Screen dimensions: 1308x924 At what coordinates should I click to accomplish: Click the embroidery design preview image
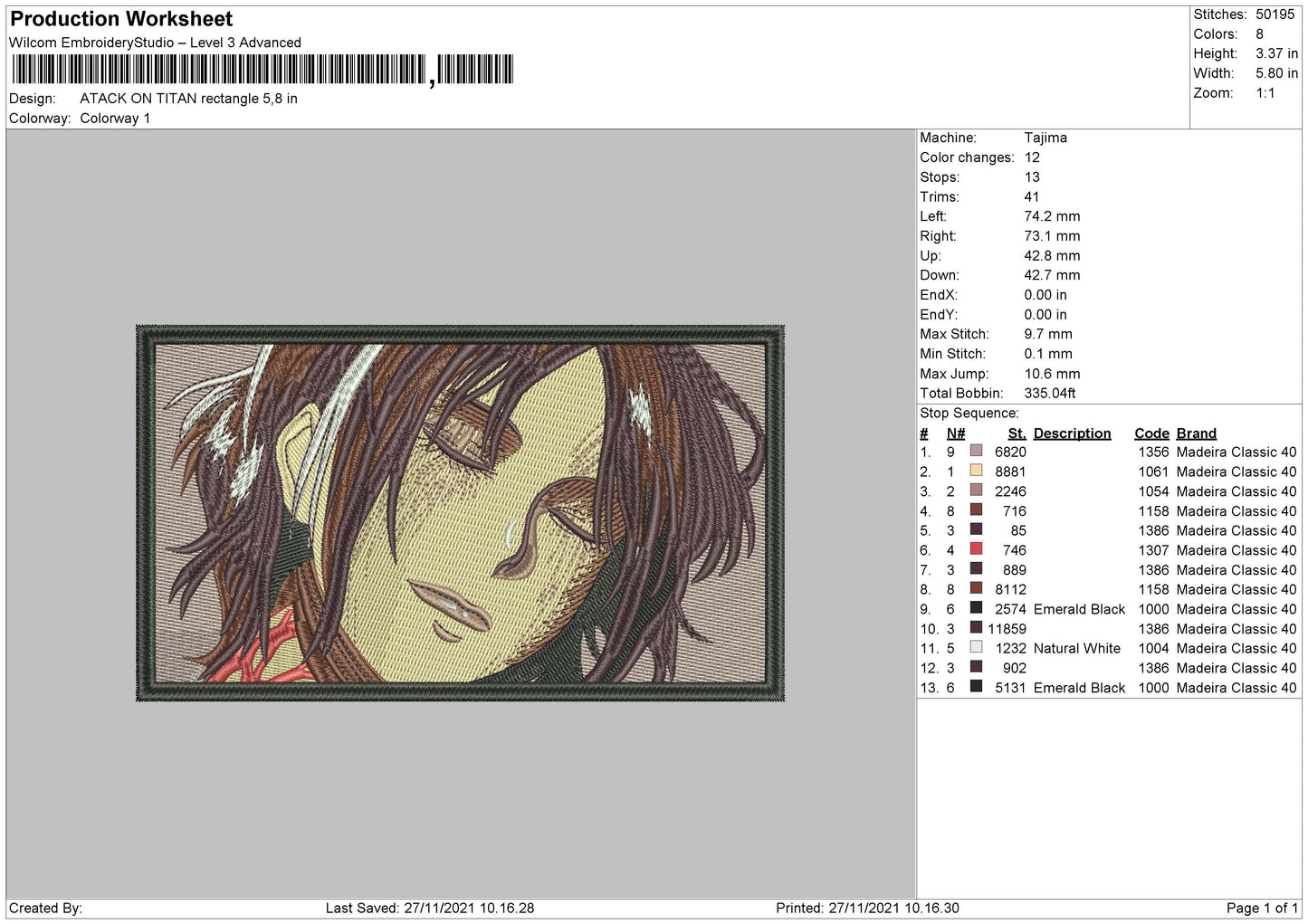click(460, 513)
